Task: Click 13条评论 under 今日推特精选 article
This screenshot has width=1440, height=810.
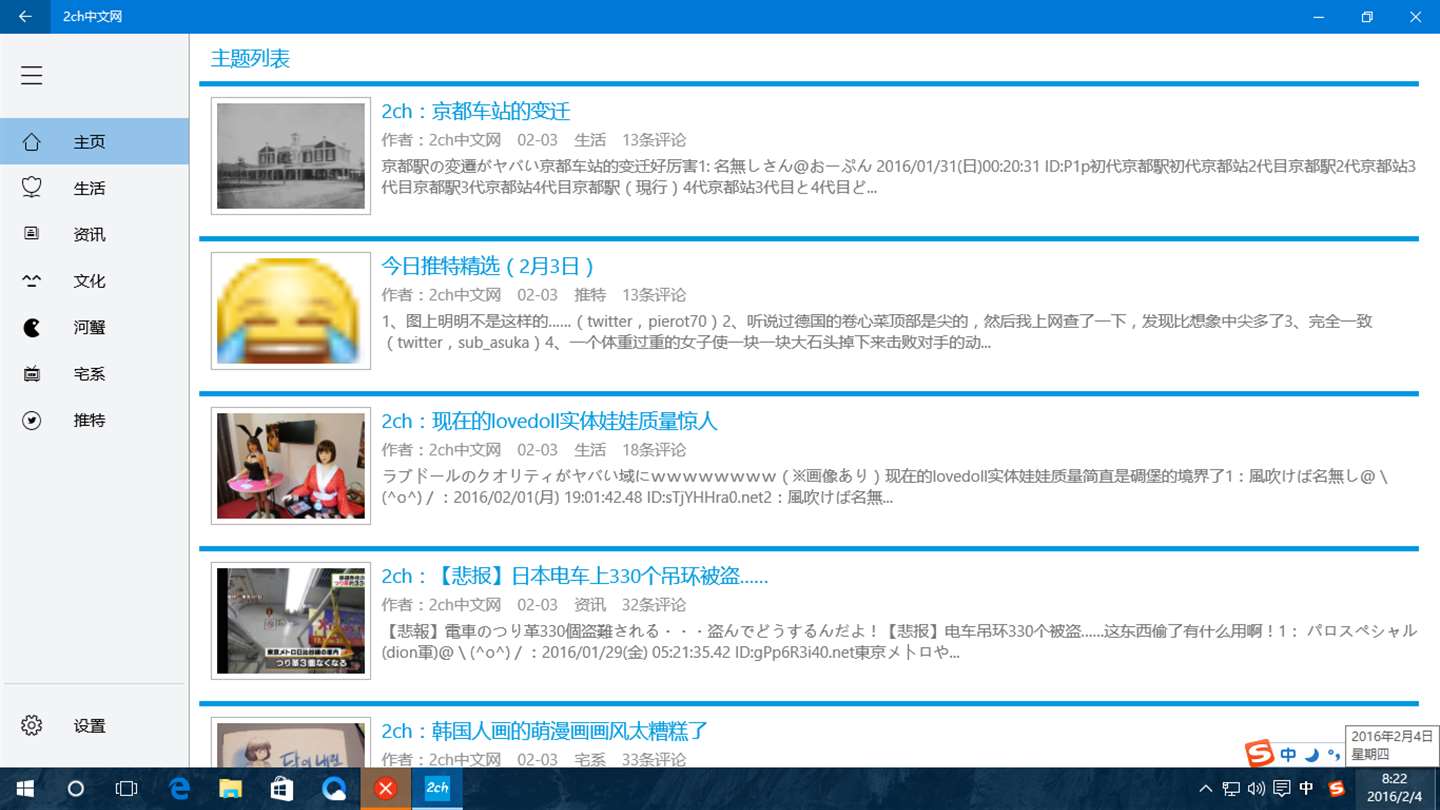Action: (x=654, y=295)
